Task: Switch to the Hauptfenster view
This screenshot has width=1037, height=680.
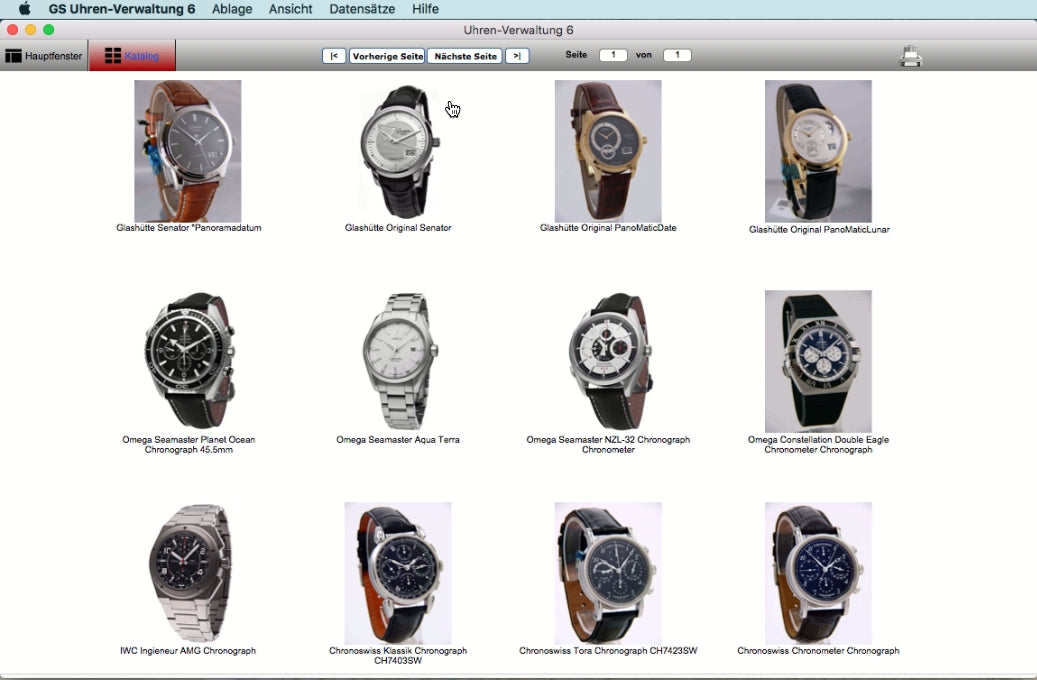Action: tap(44, 56)
